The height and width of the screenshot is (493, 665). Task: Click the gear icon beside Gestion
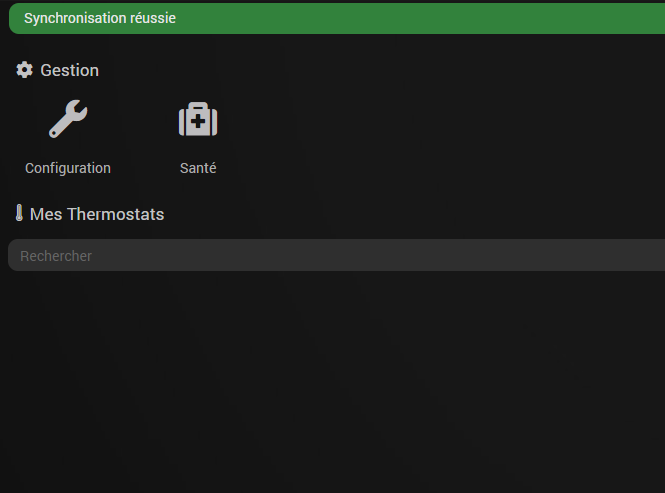(x=24, y=70)
